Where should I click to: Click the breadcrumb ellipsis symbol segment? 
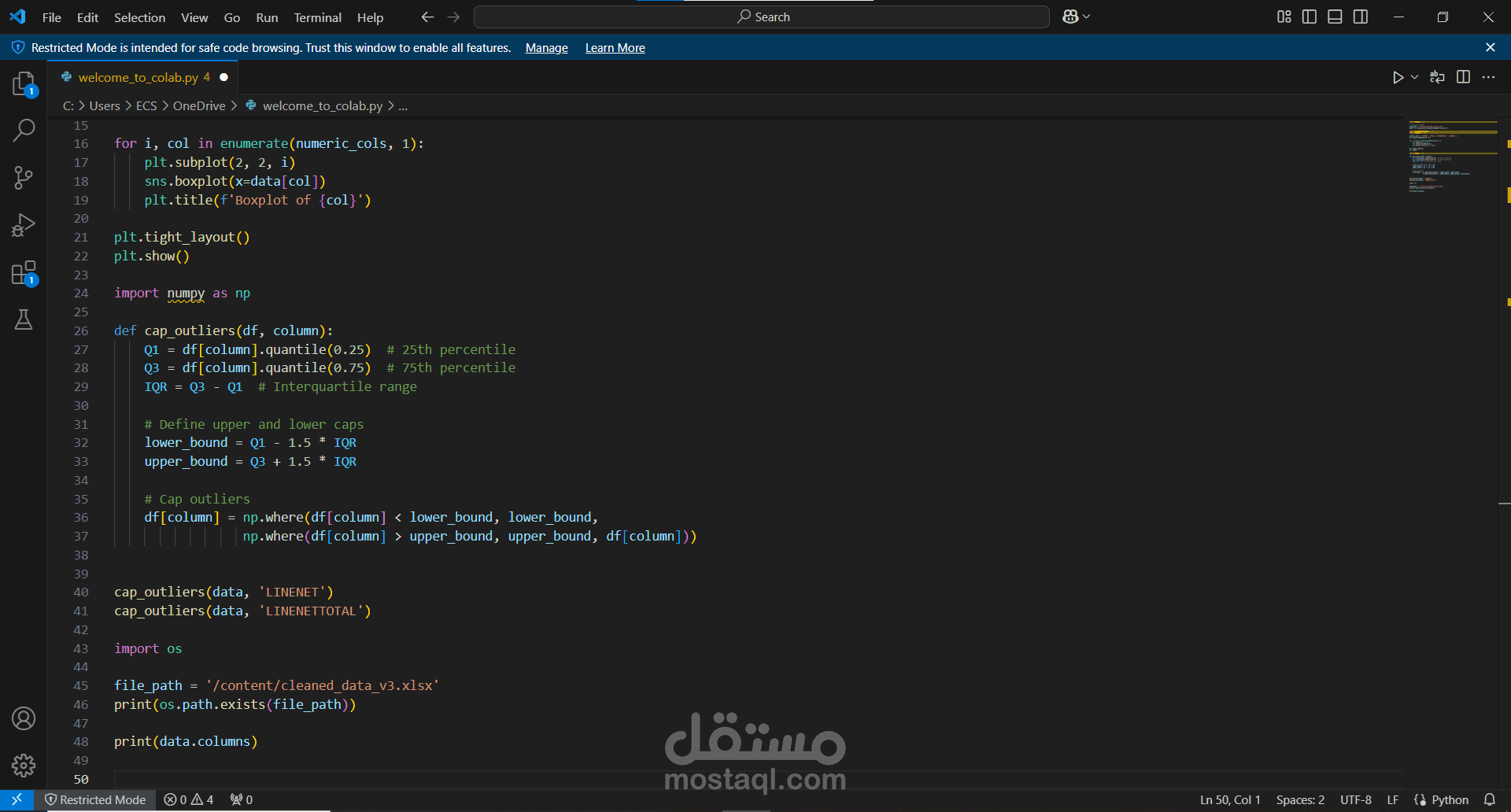point(403,105)
